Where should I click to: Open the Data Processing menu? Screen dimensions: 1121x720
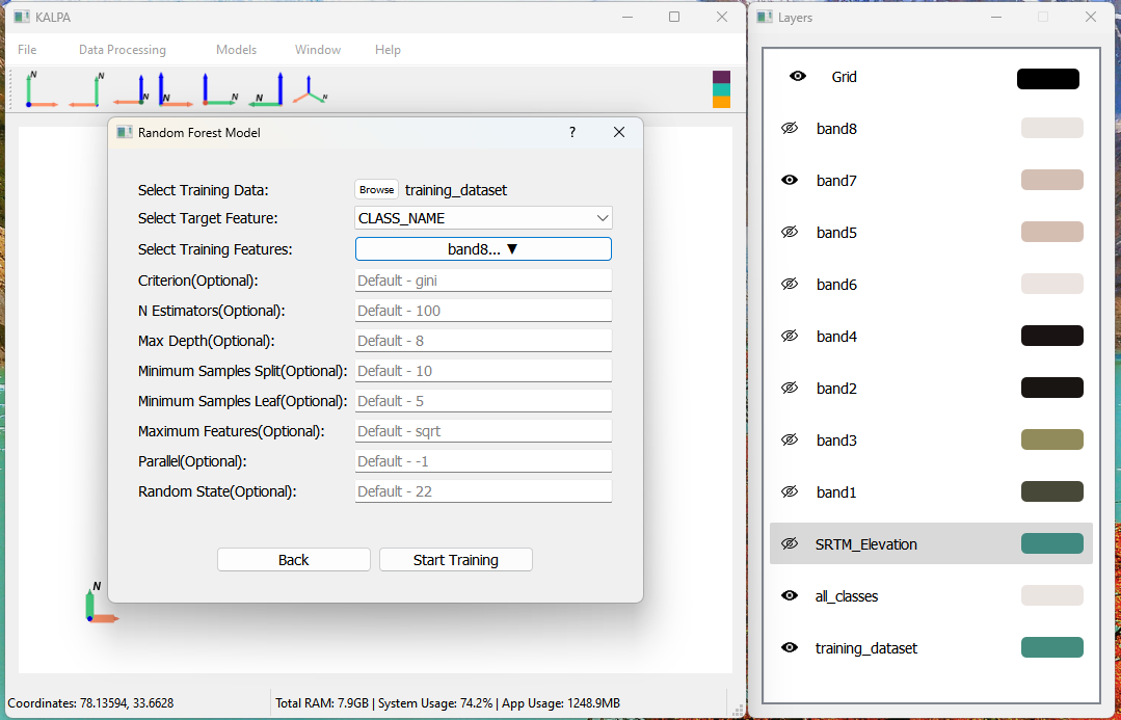(122, 49)
